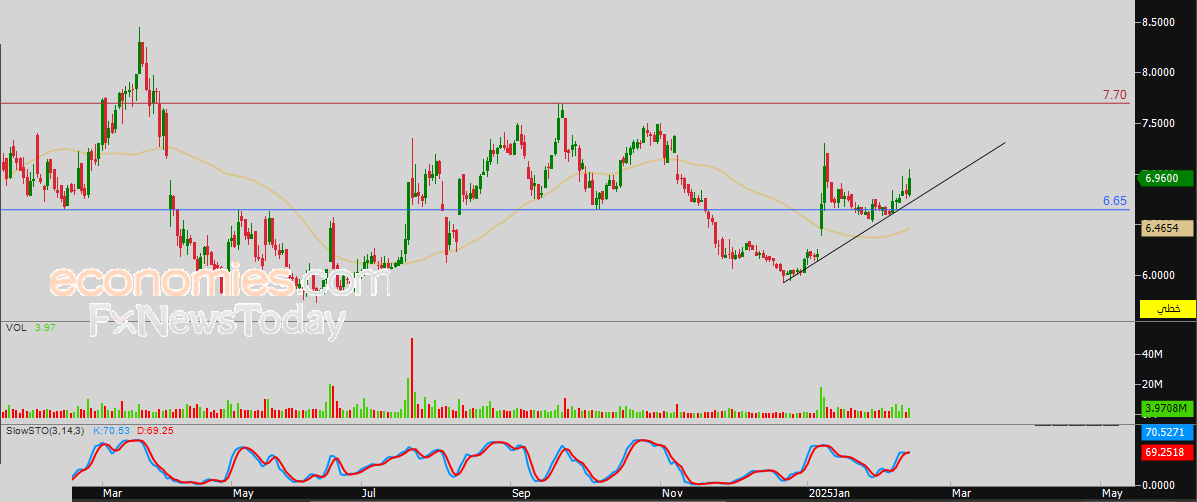Click the Jul marker on time axis
Screen dimensions: 1197x502
[370, 493]
